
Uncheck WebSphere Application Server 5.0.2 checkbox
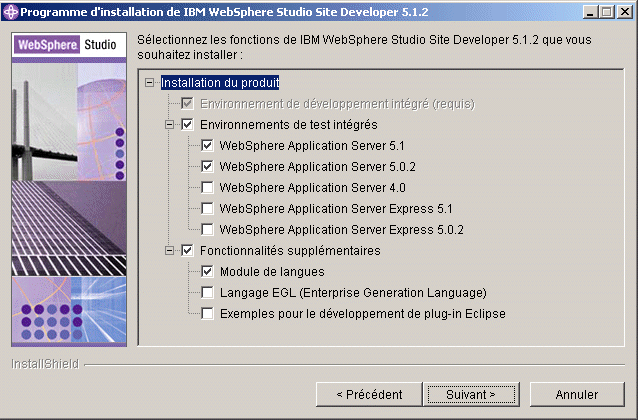tap(207, 166)
